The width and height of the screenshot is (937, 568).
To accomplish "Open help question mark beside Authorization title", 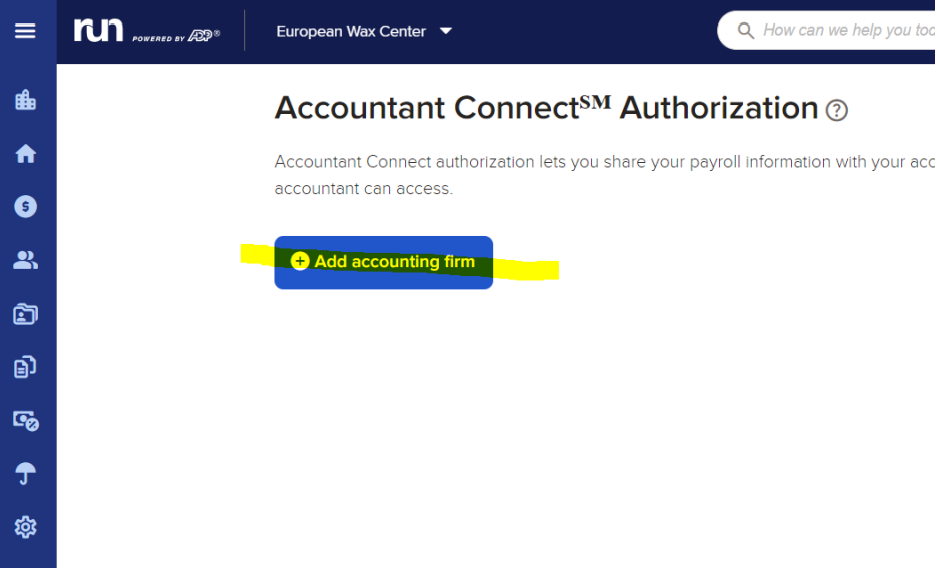I will (x=837, y=110).
